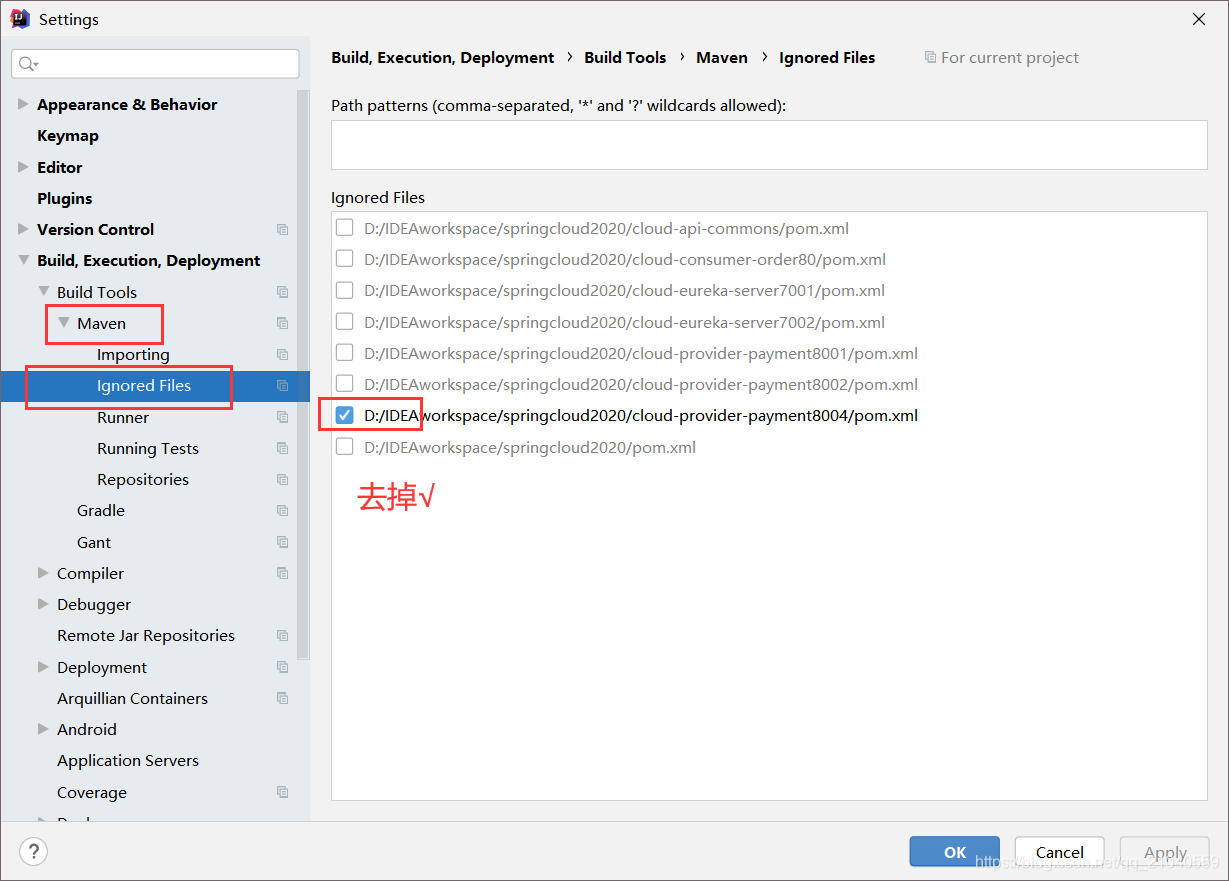The width and height of the screenshot is (1229, 881).
Task: Check the cloud-provider-payment8002 pom.xml checkbox
Action: click(x=344, y=384)
